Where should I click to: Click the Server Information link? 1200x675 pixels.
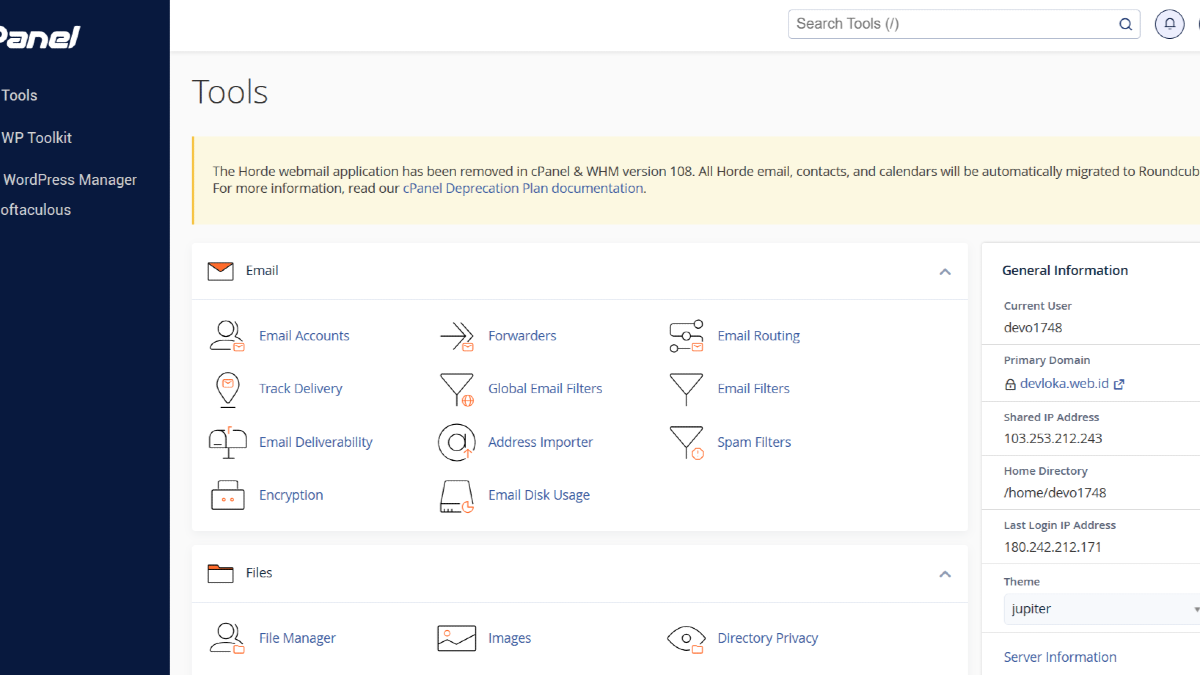tap(1060, 657)
